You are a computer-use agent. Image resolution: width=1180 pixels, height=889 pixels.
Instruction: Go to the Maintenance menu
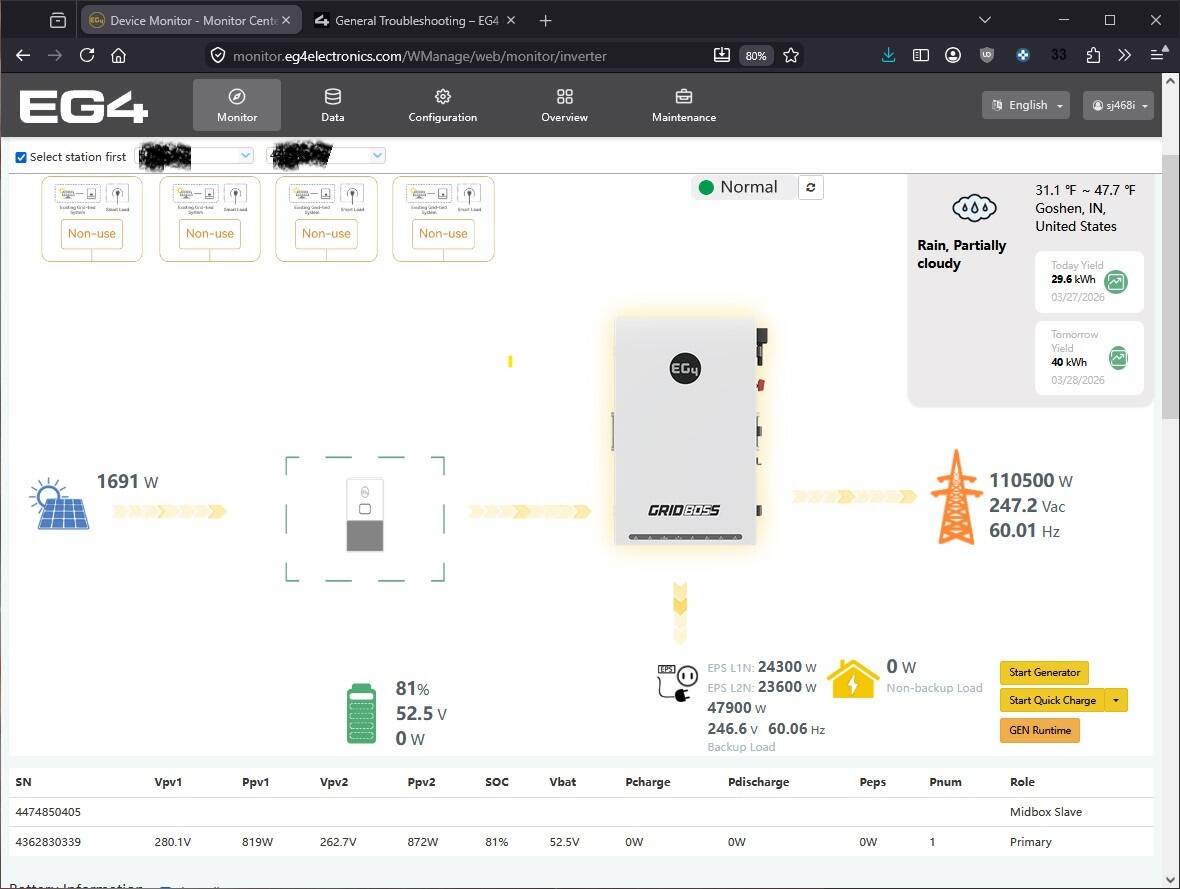[x=684, y=105]
